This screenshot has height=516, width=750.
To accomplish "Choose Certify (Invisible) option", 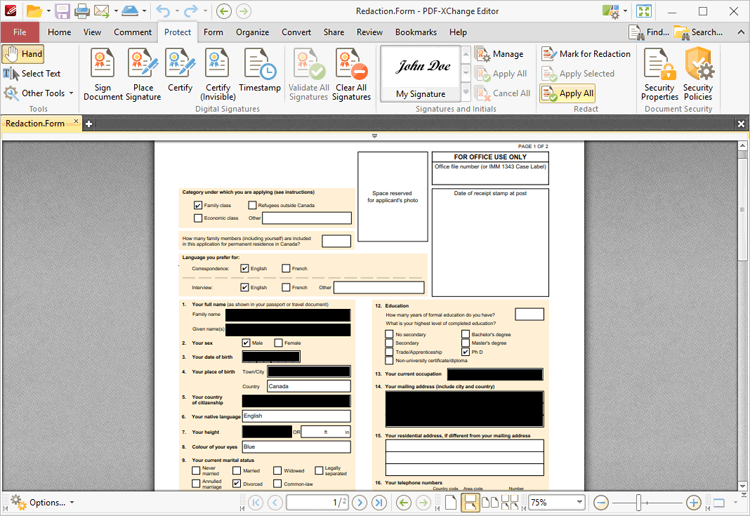I will pyautogui.click(x=218, y=74).
